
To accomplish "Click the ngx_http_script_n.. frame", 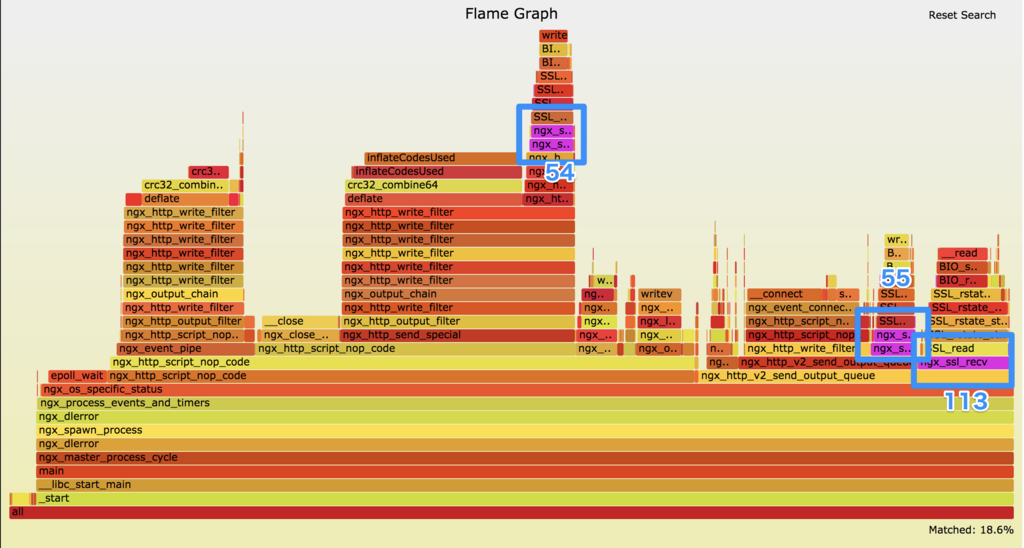I will click(799, 321).
